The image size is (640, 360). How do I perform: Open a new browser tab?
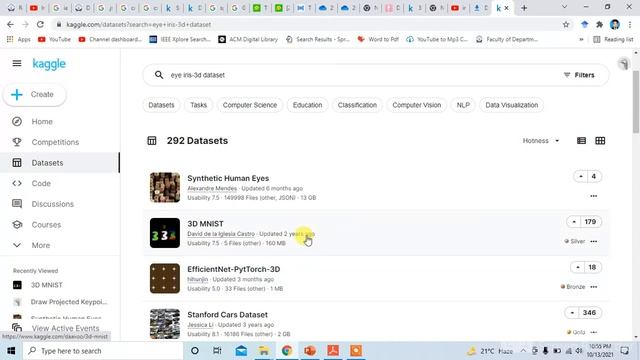pos(524,8)
